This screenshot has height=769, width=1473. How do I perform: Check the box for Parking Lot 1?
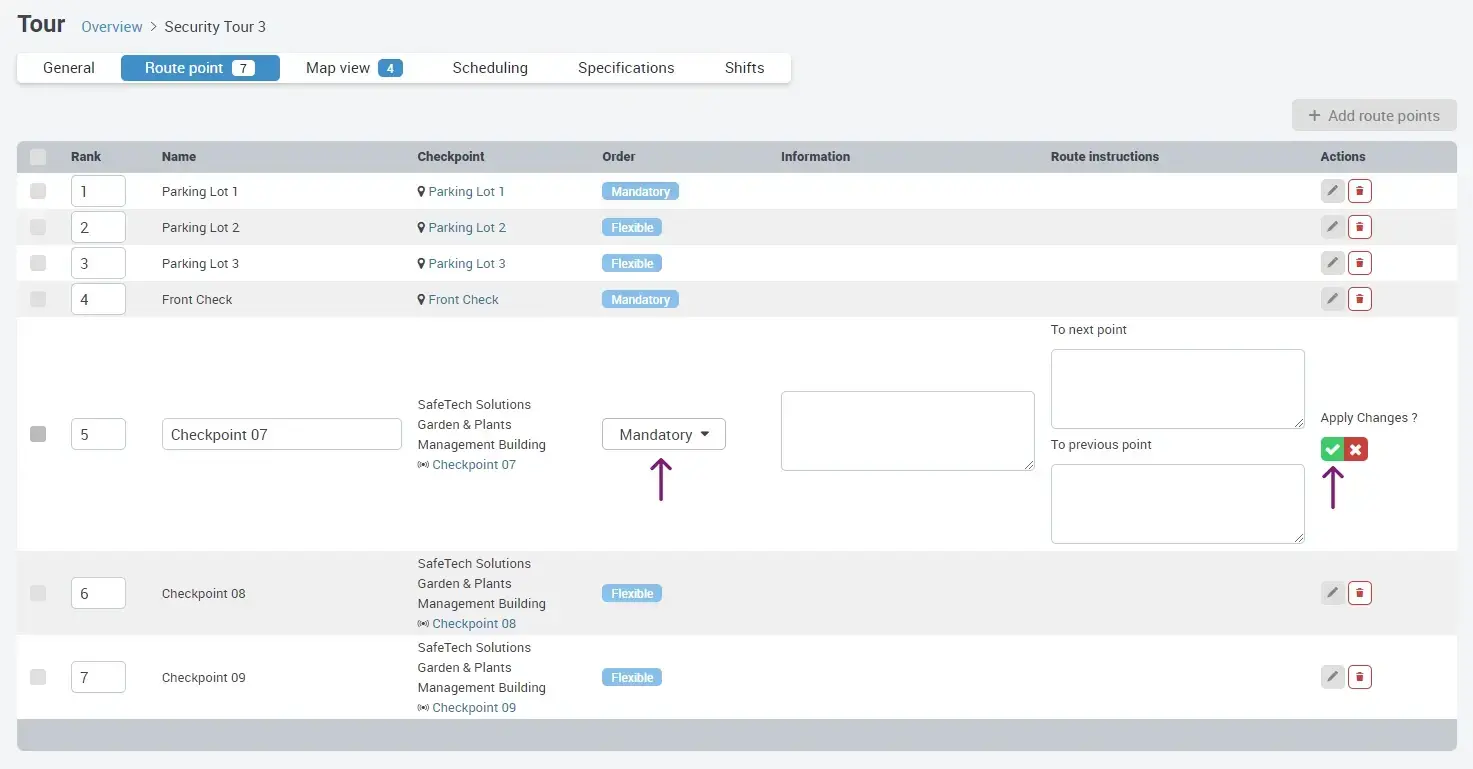tap(38, 191)
